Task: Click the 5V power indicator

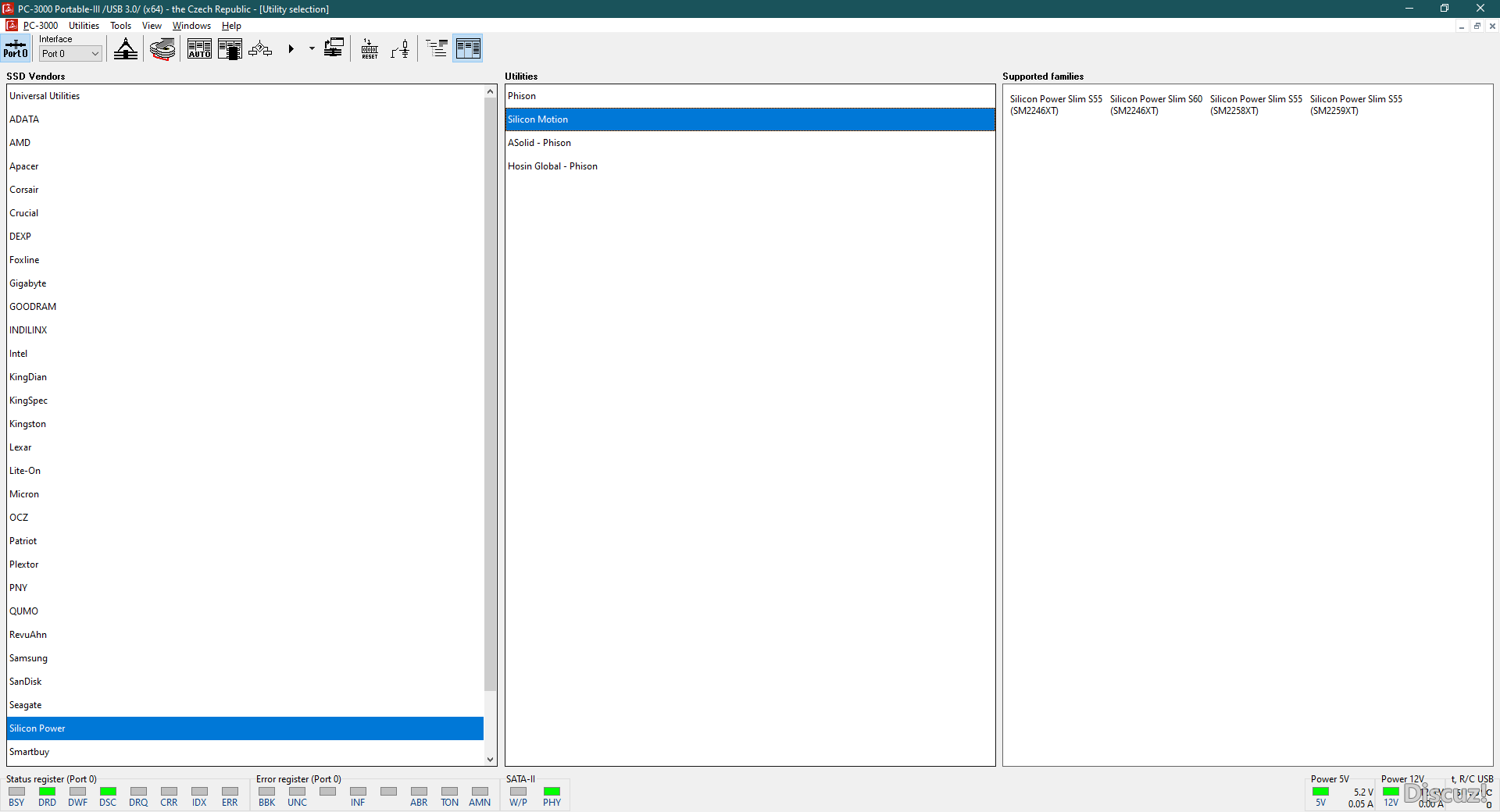Action: (x=1321, y=792)
